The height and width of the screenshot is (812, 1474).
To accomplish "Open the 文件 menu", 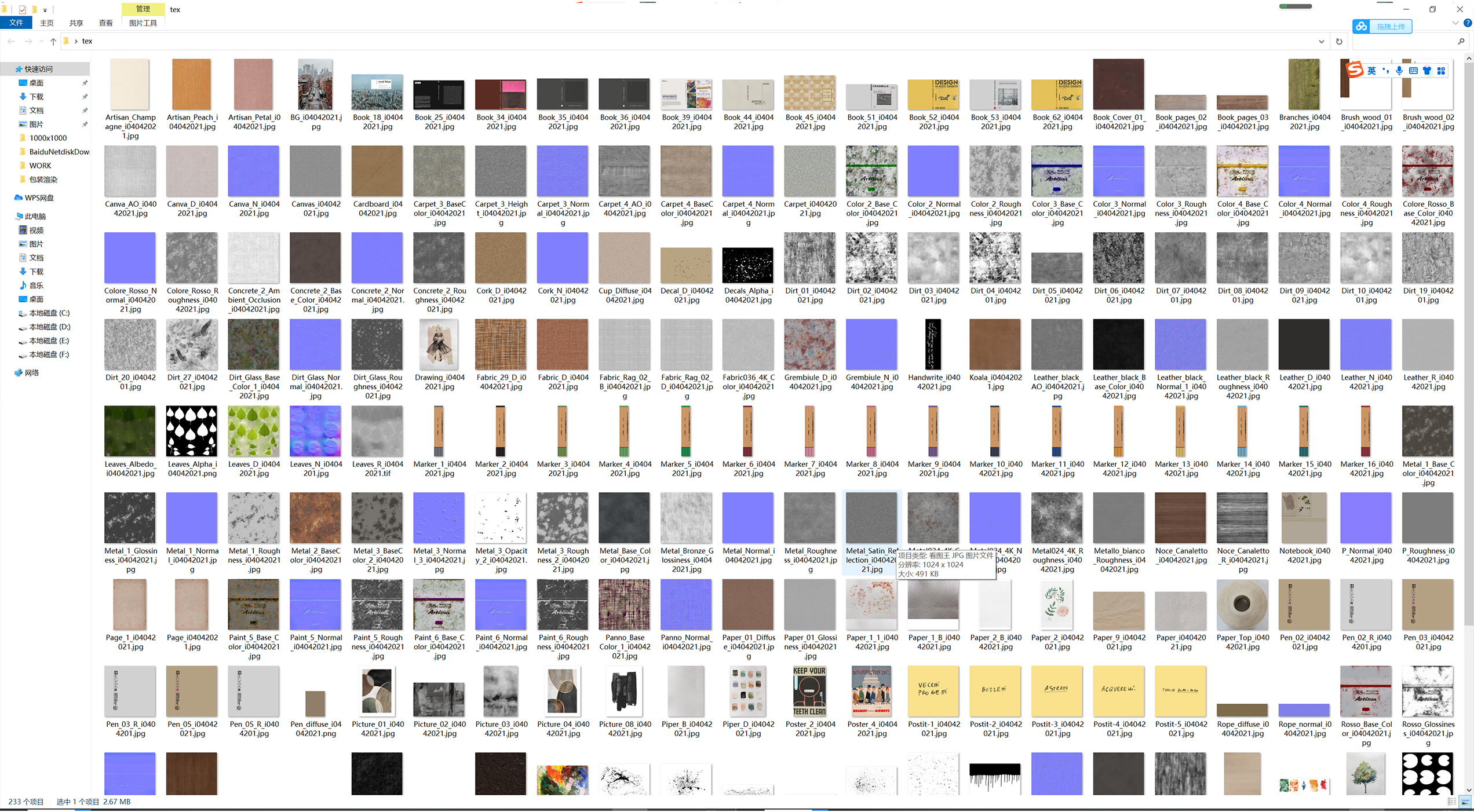I will pos(16,23).
